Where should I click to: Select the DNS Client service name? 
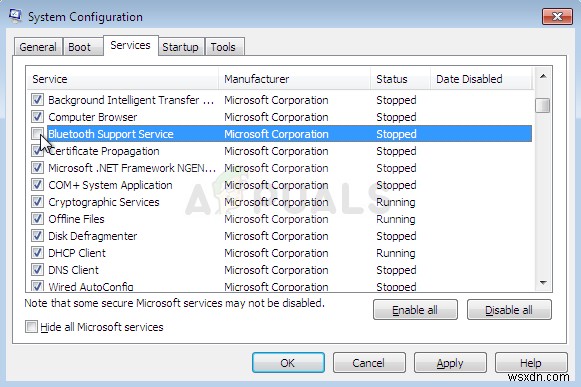pyautogui.click(x=73, y=270)
